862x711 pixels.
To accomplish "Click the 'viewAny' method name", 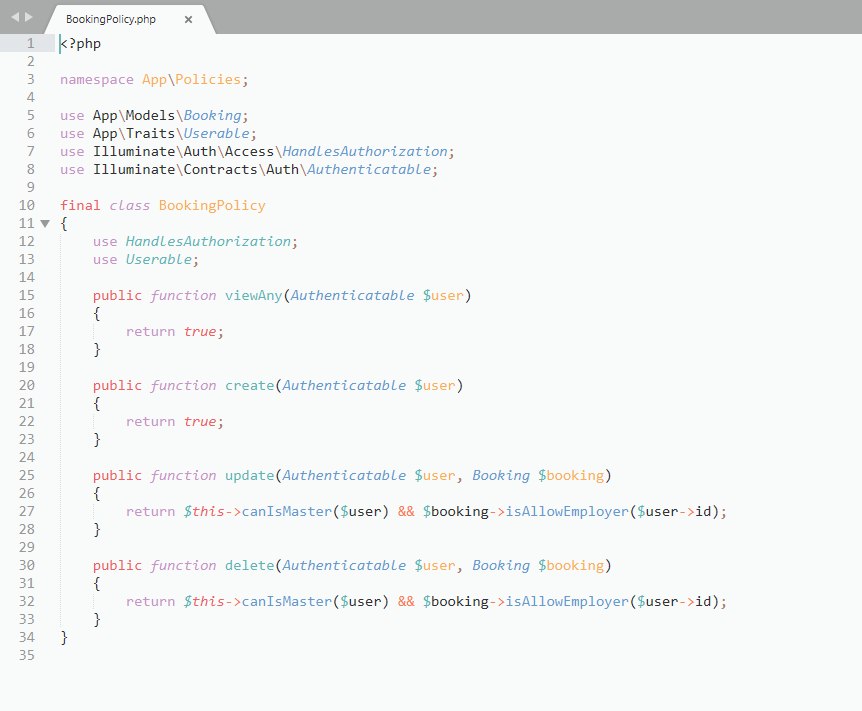I will tap(253, 295).
